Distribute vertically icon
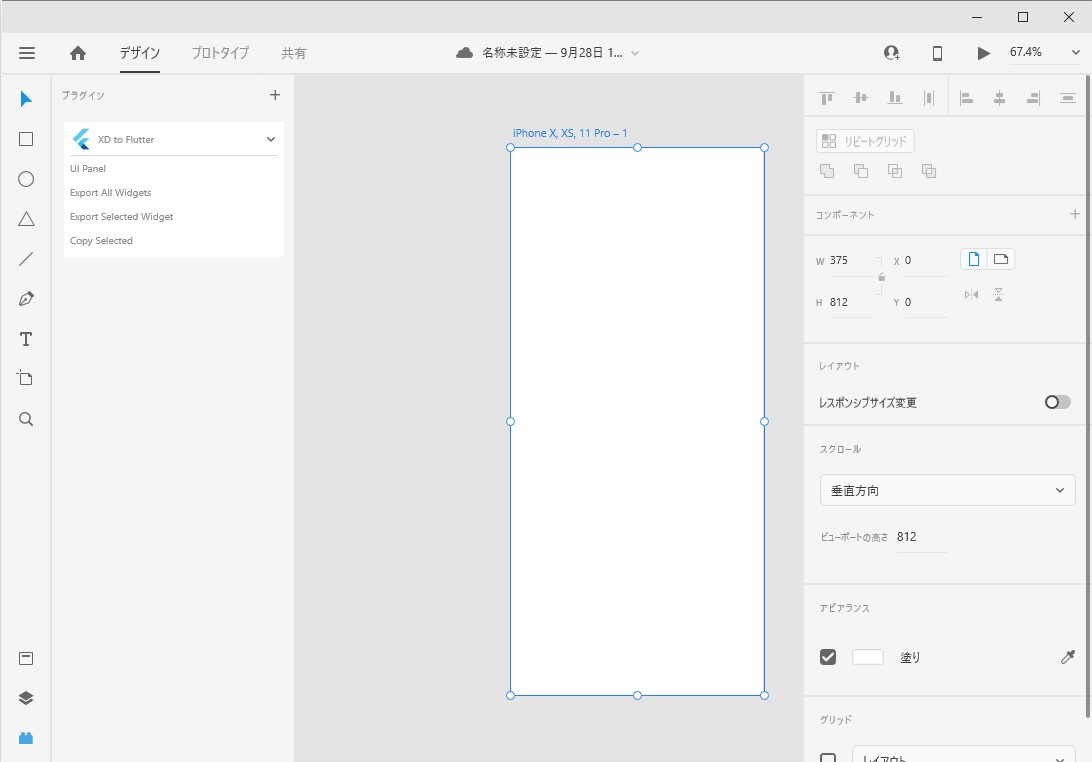Screen dimensions: 1092x762 [1068, 98]
